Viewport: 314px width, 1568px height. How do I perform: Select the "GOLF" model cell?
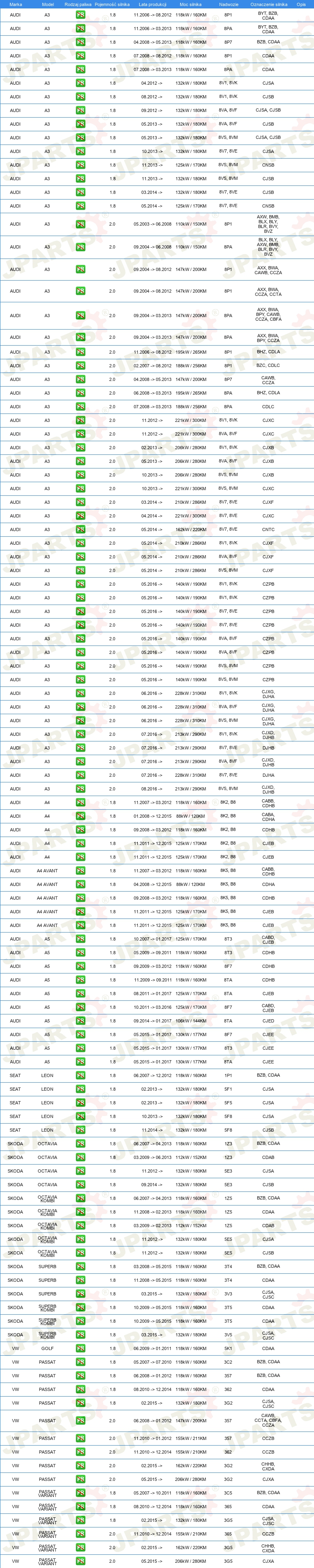pyautogui.click(x=47, y=1348)
